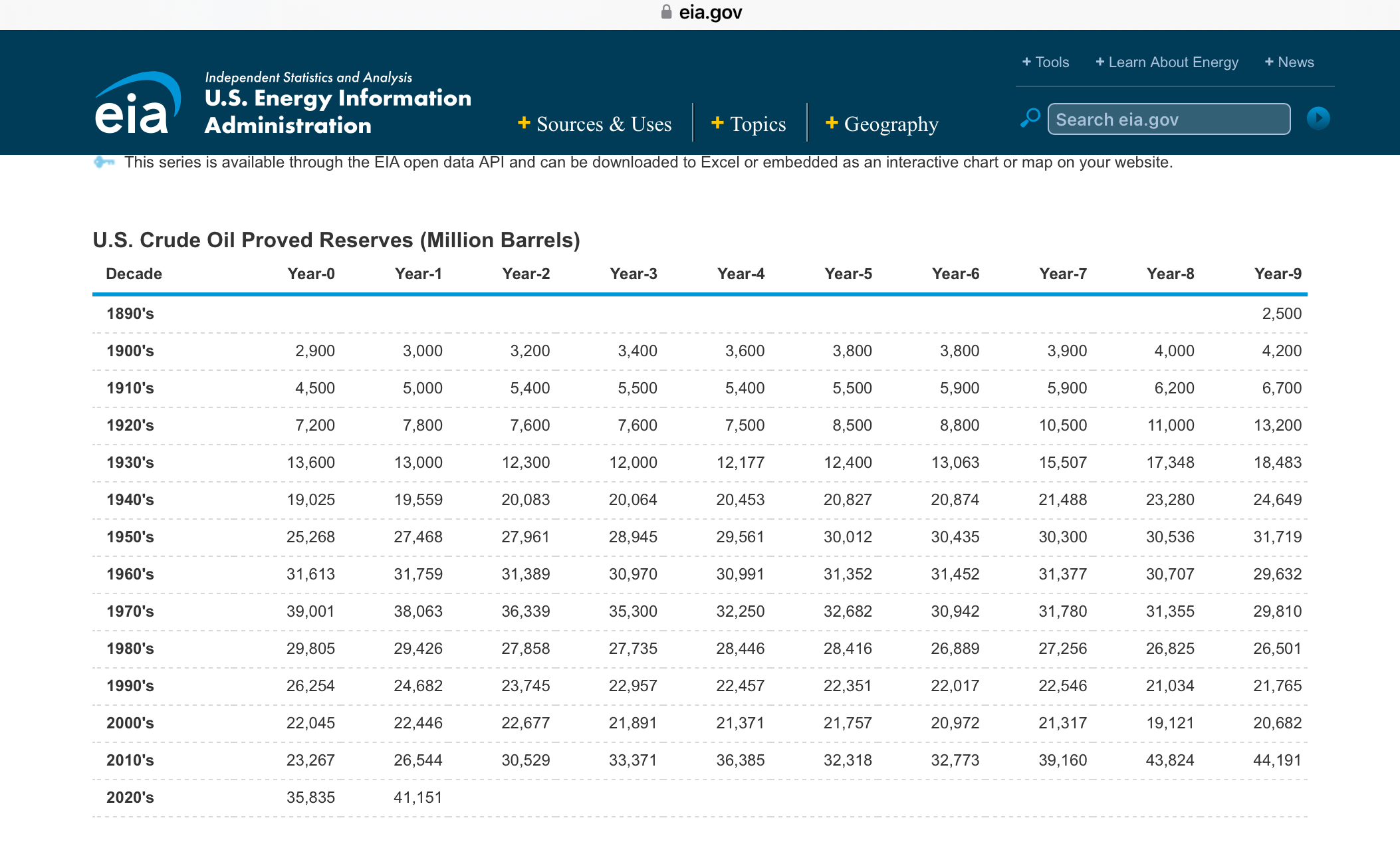Image resolution: width=1400 pixels, height=846 pixels.
Task: Click the 1950's row label
Action: 130,537
